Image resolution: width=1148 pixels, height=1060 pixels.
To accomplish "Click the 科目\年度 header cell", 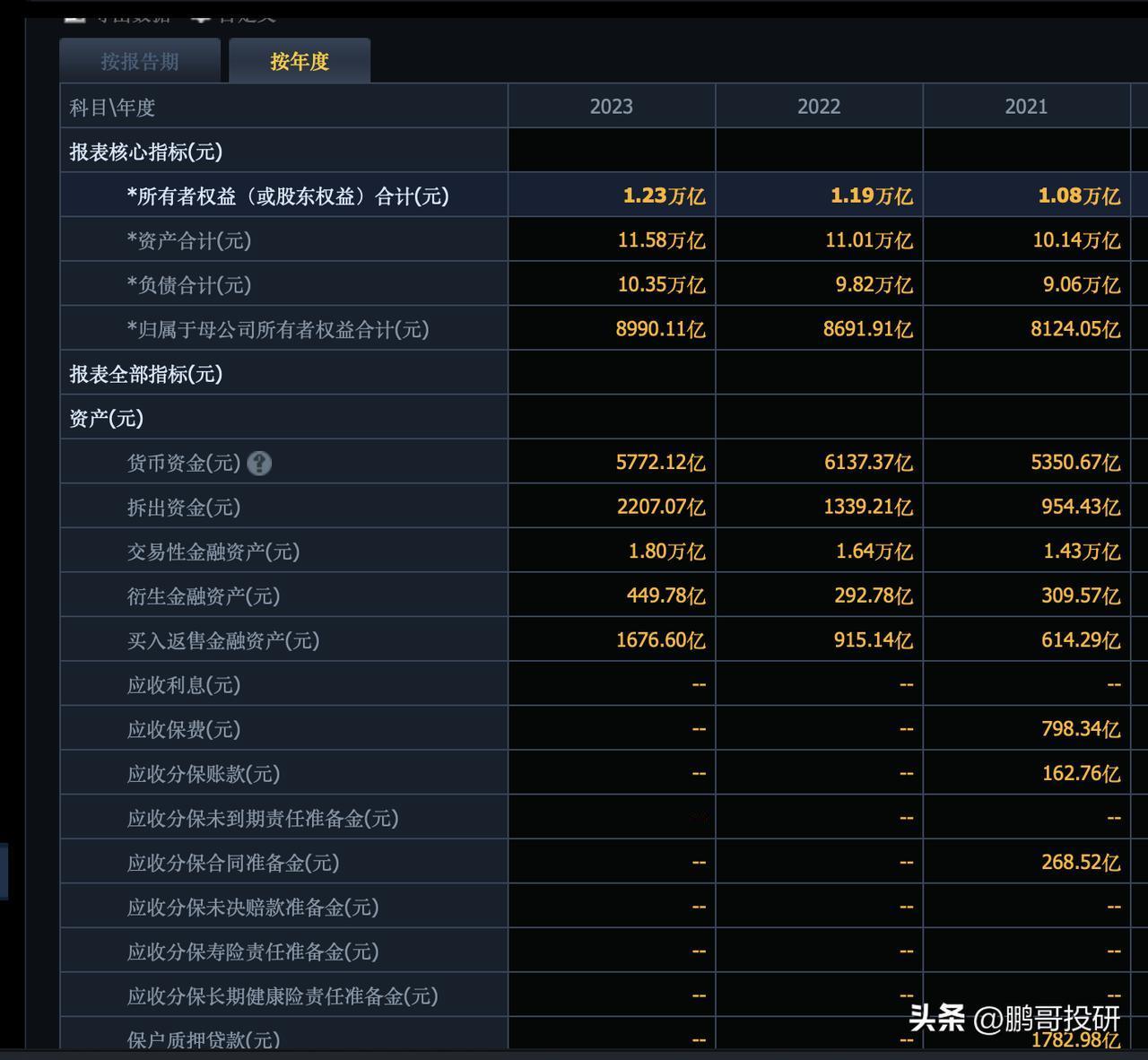I will (283, 107).
